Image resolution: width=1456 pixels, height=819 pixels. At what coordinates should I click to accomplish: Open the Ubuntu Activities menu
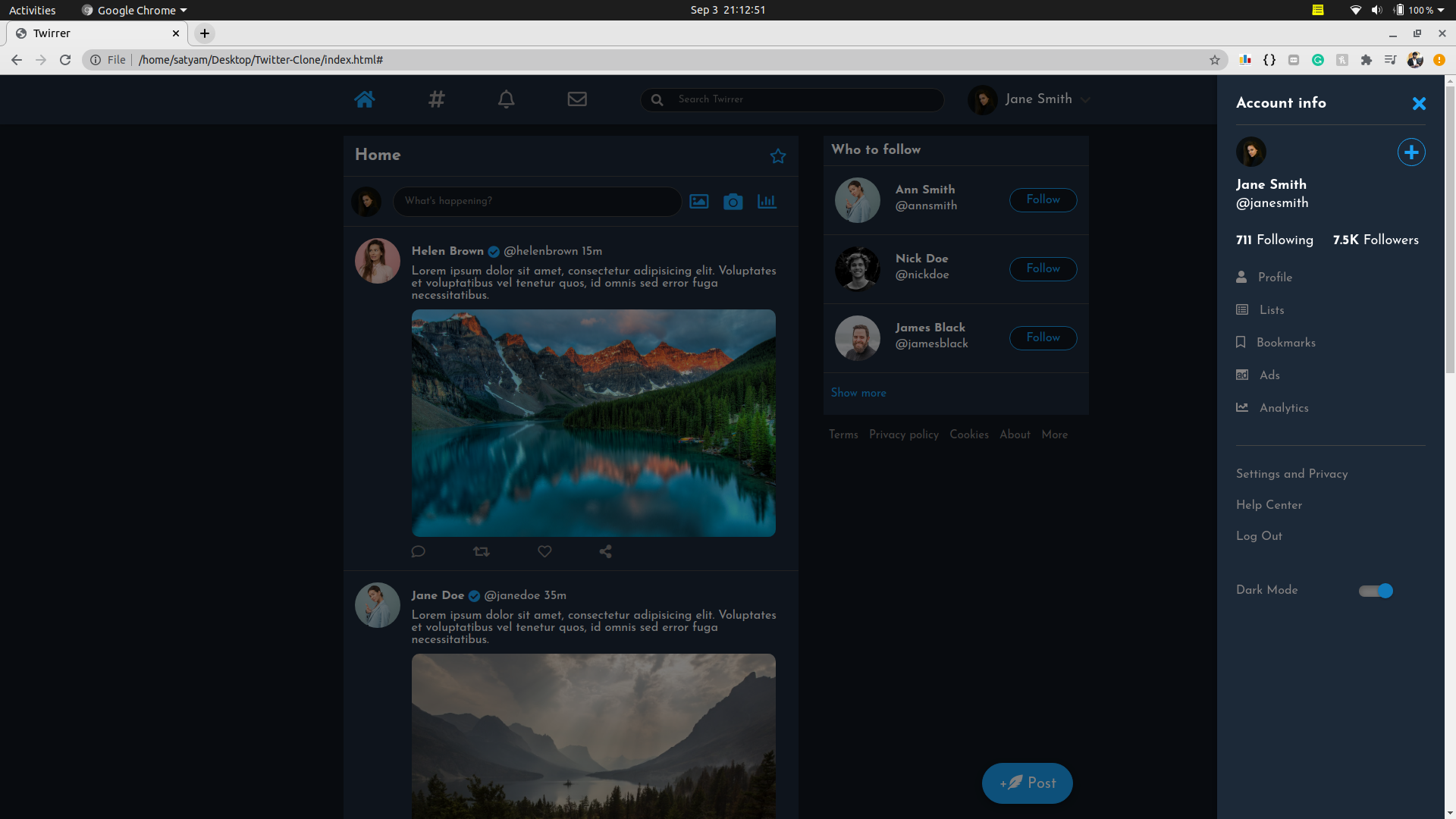click(32, 10)
